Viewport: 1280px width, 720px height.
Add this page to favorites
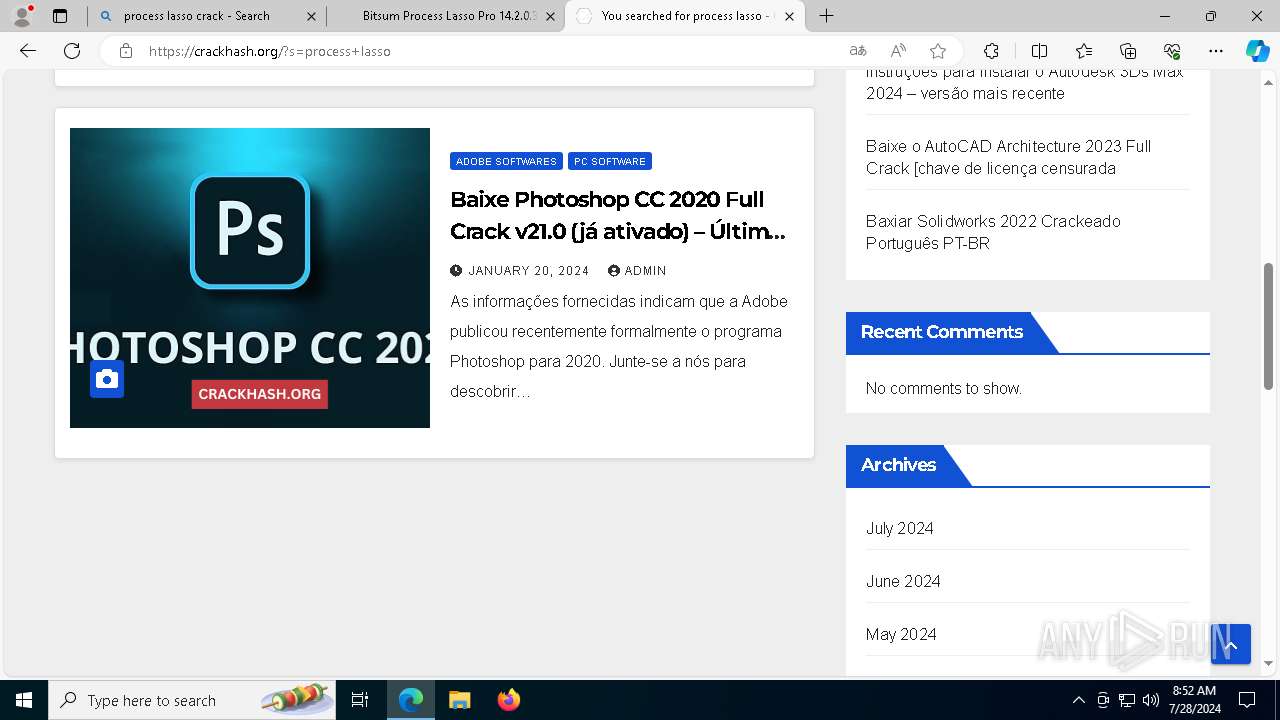click(938, 51)
